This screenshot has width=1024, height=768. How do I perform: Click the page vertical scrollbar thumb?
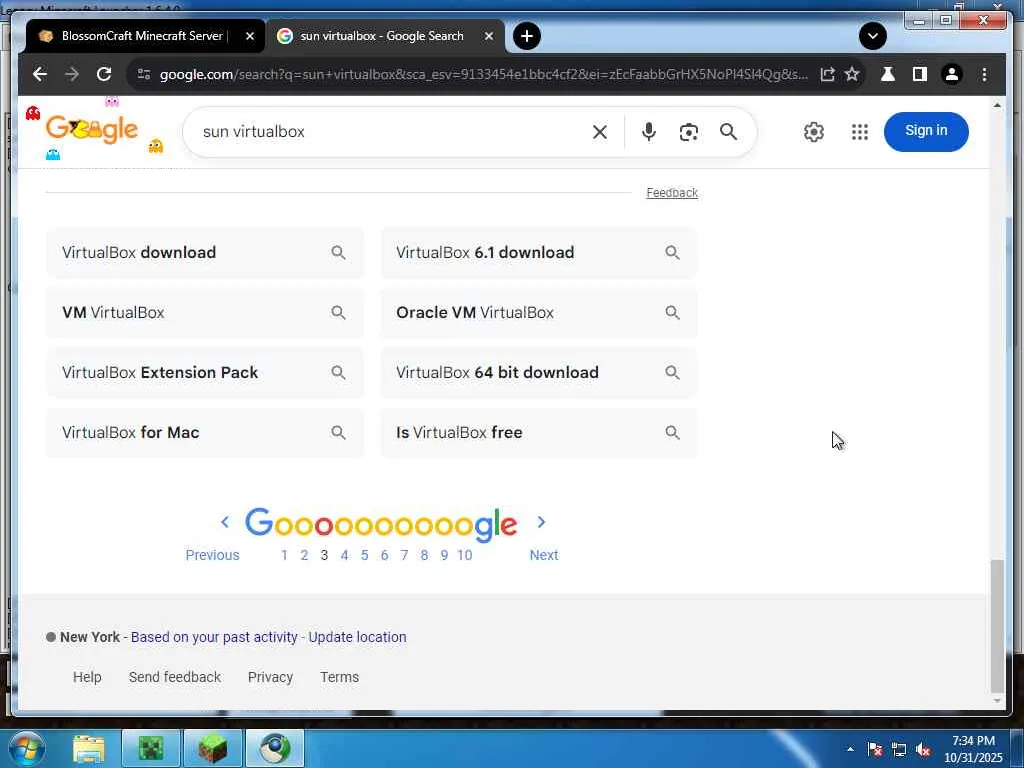click(x=997, y=625)
